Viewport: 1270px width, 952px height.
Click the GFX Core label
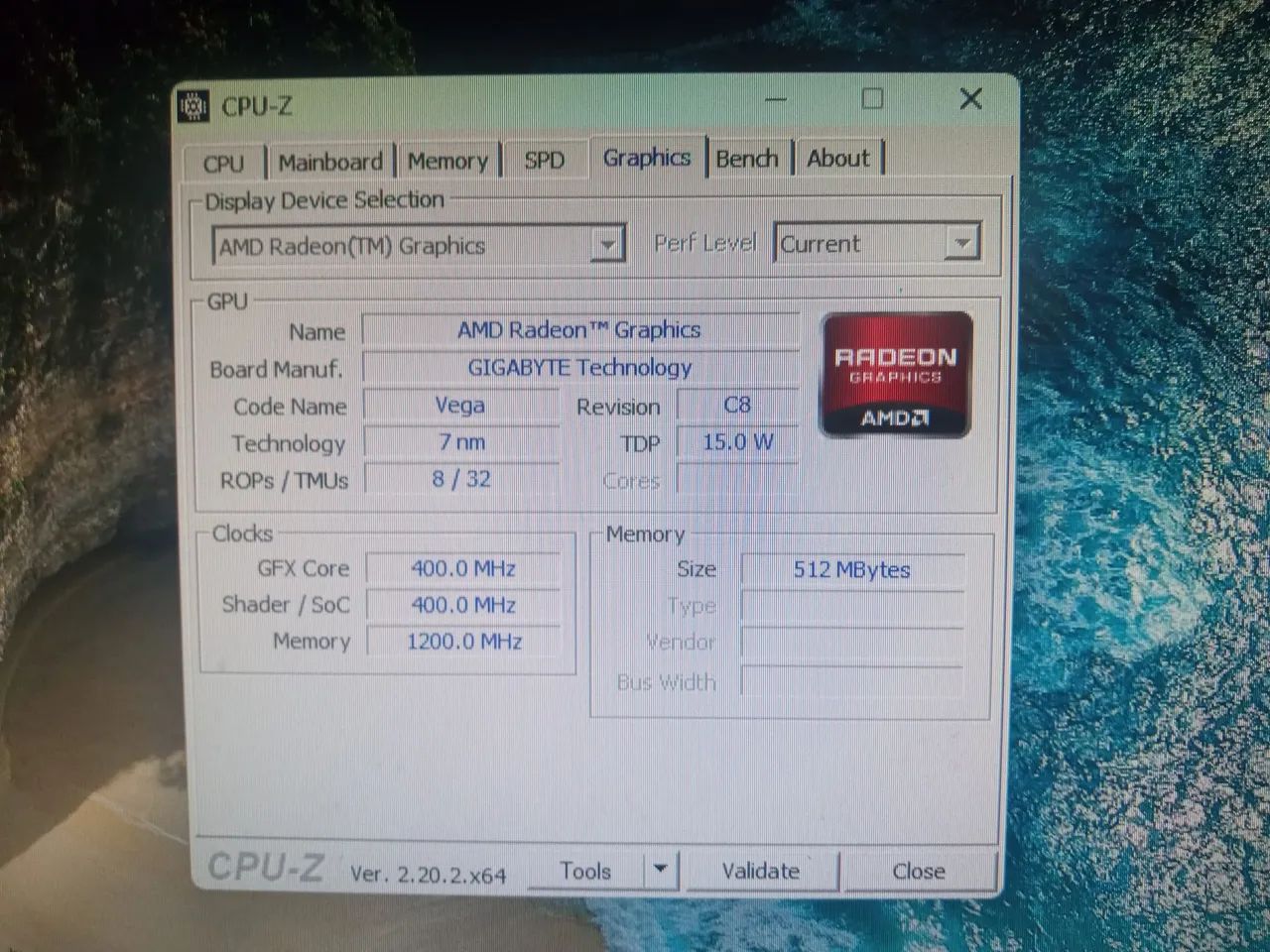tap(303, 568)
